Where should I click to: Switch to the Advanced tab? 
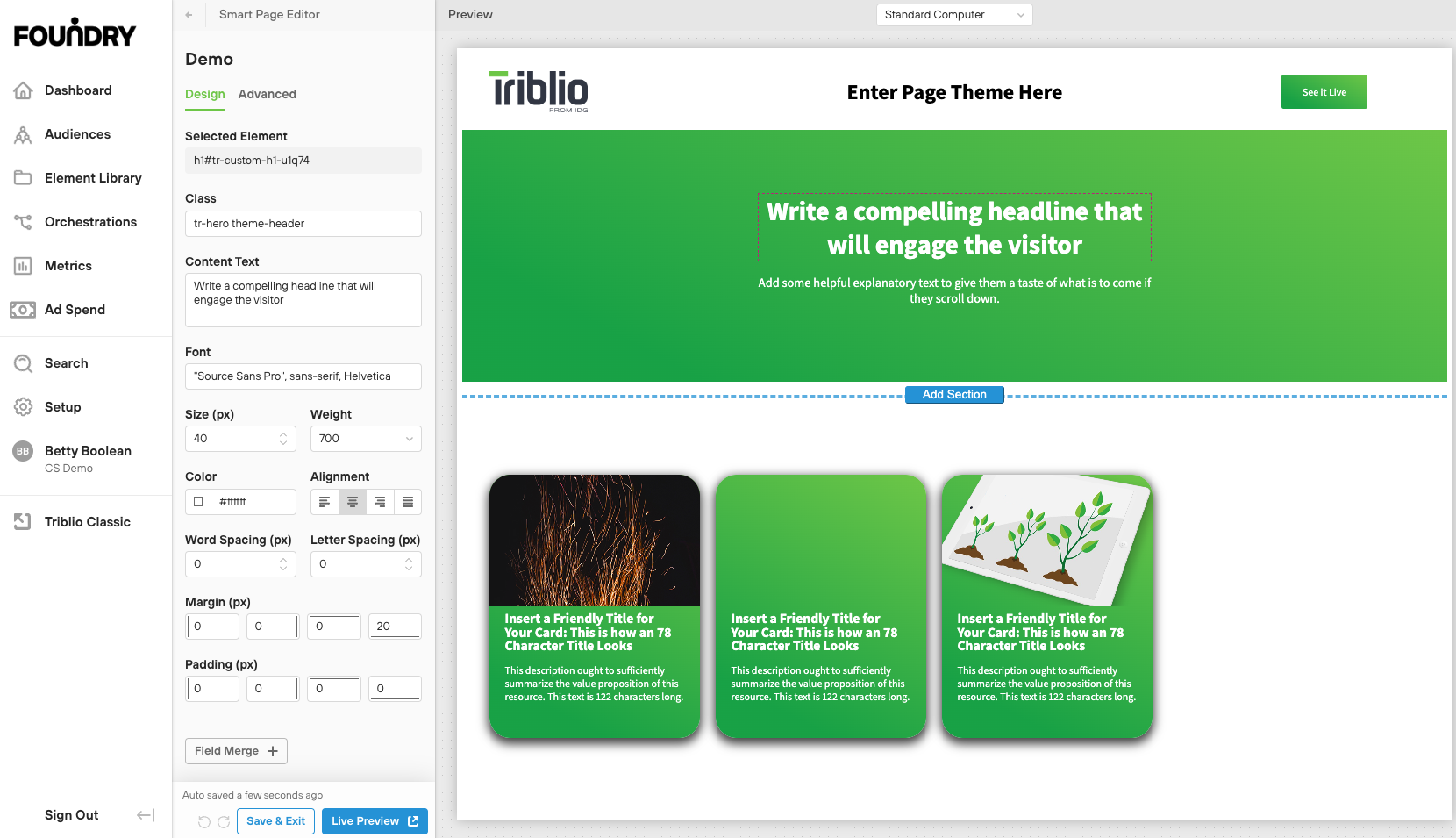click(267, 94)
